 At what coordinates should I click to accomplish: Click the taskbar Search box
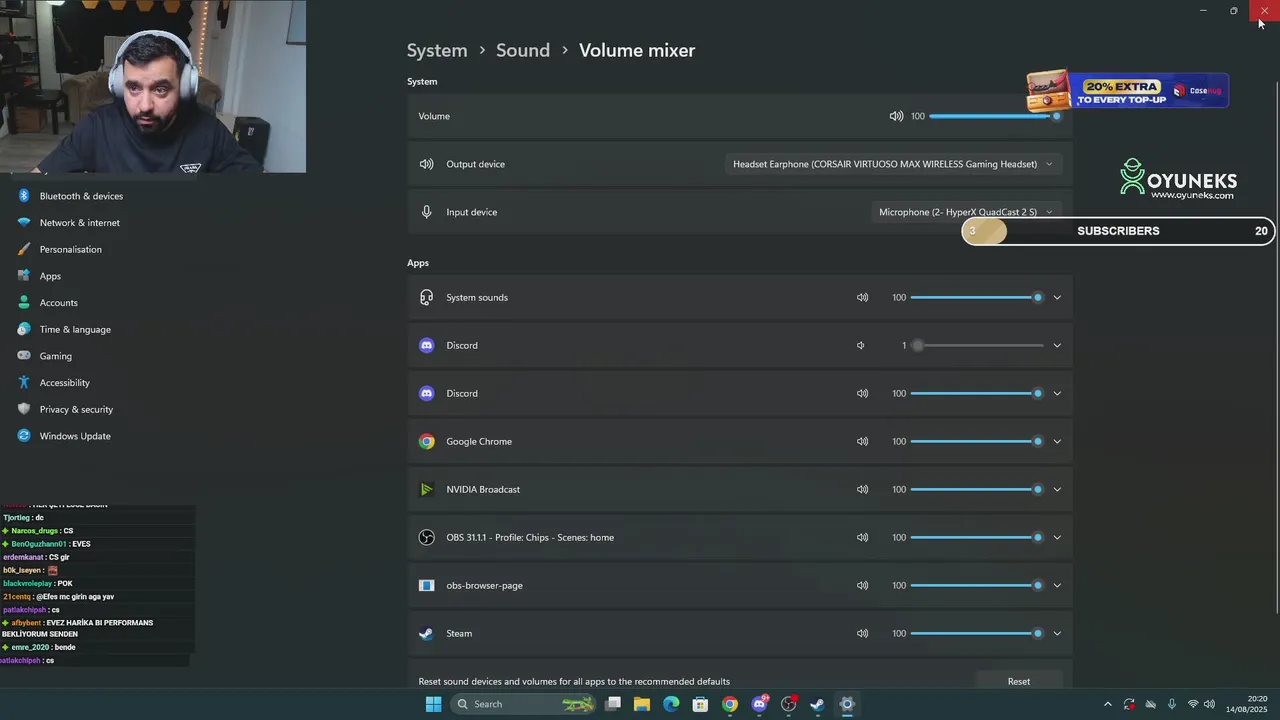pos(525,704)
